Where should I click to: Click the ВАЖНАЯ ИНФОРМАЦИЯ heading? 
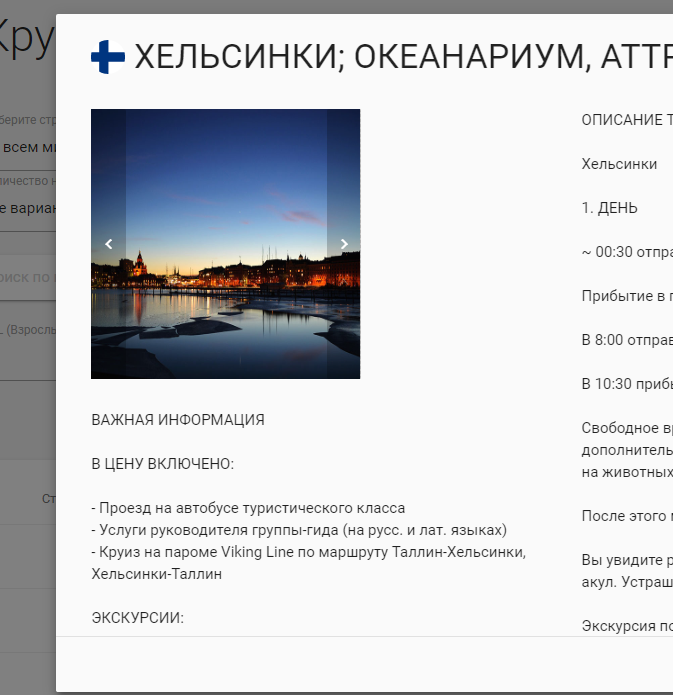pyautogui.click(x=178, y=420)
